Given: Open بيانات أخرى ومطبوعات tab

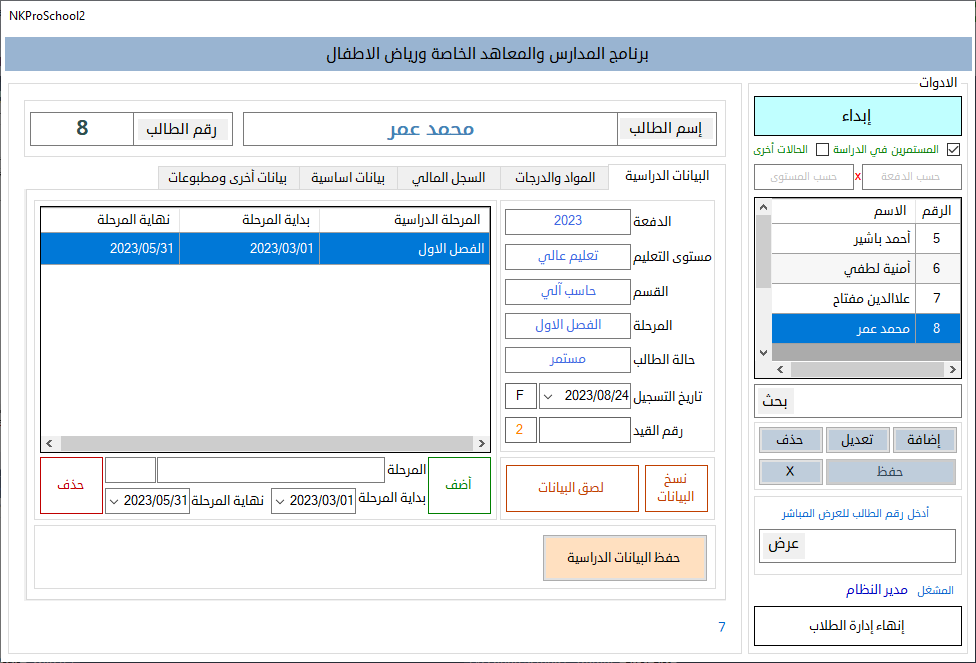Looking at the screenshot, I should pos(228,178).
